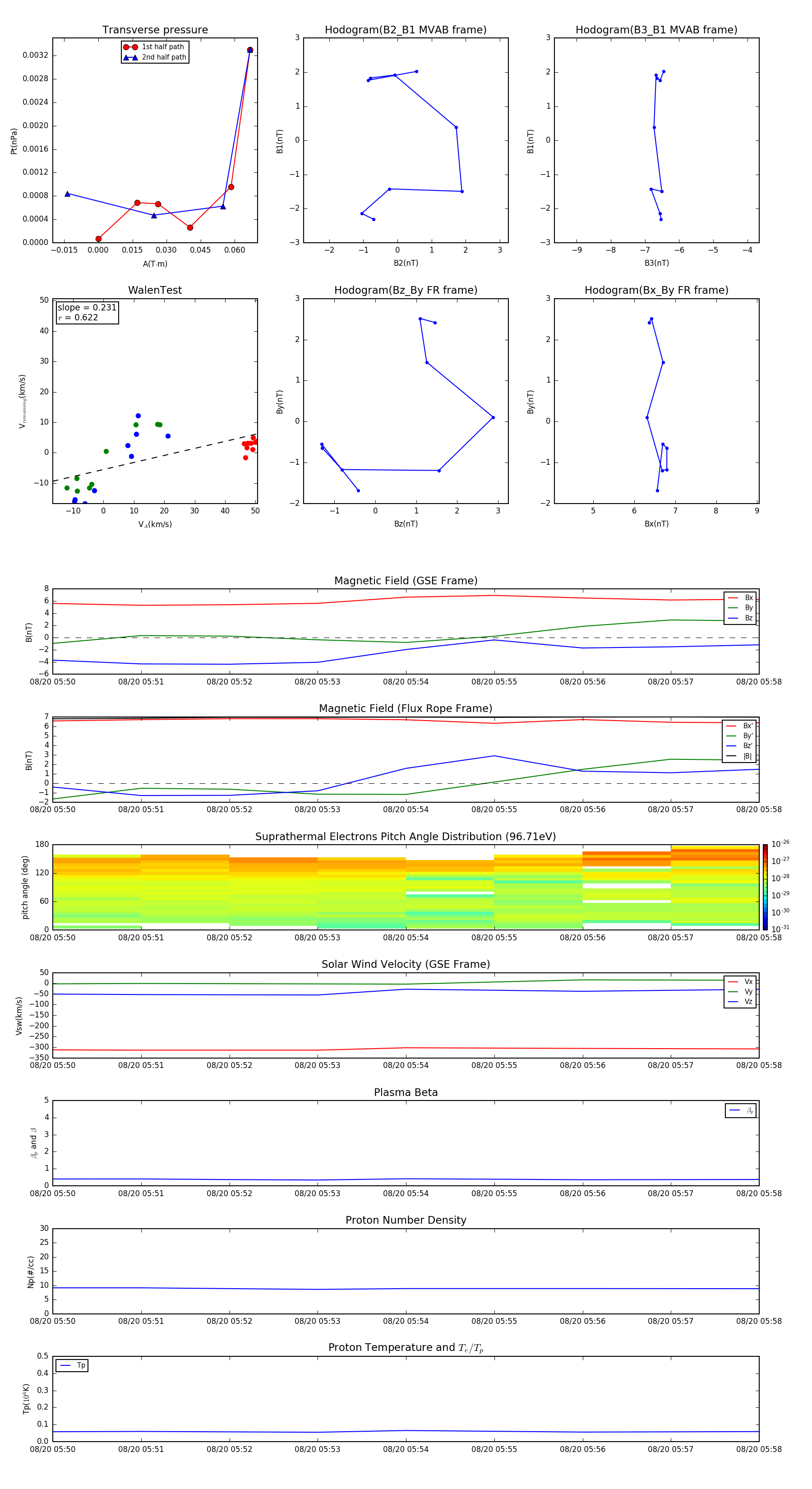Click the pitch angle colorbar
The width and height of the screenshot is (812, 1489).
765,887
